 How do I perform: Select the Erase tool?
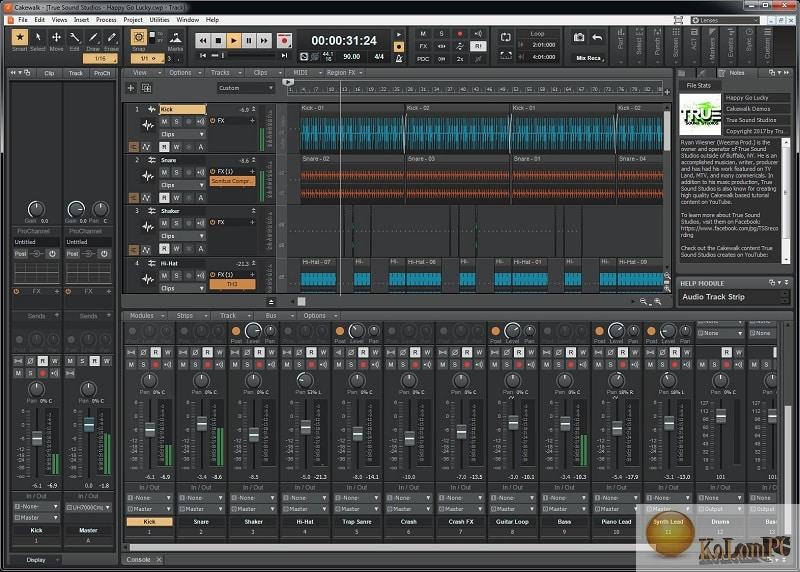(x=111, y=37)
